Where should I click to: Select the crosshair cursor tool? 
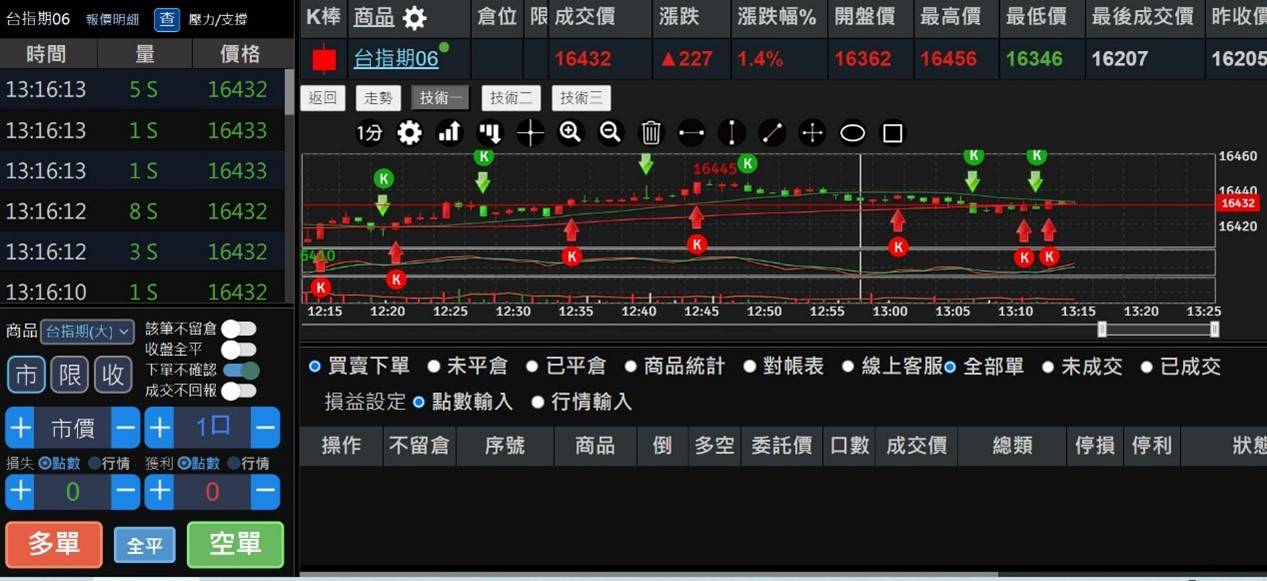(530, 133)
